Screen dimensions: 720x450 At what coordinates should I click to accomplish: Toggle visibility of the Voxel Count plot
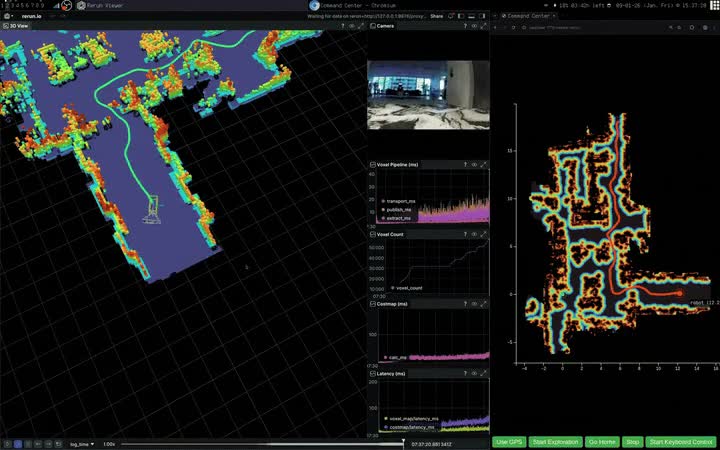click(x=474, y=234)
